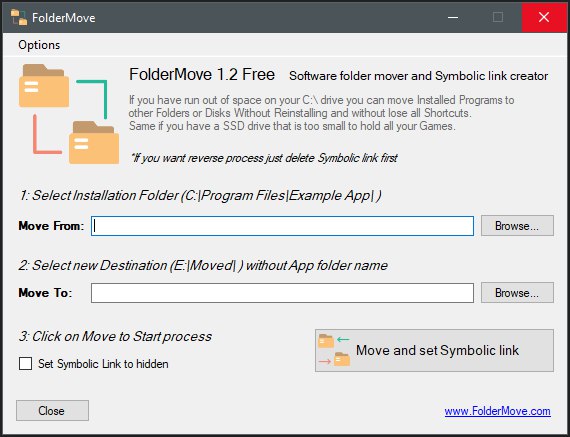Minimize the FolderMove window

(453, 17)
